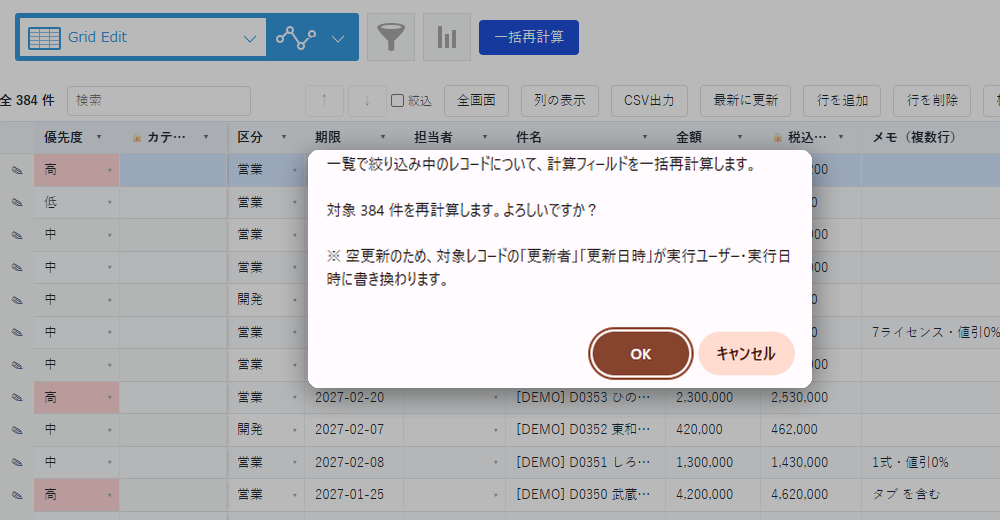
Task: Select the 7ライセンス・値引0% memo cell
Action: (x=931, y=332)
